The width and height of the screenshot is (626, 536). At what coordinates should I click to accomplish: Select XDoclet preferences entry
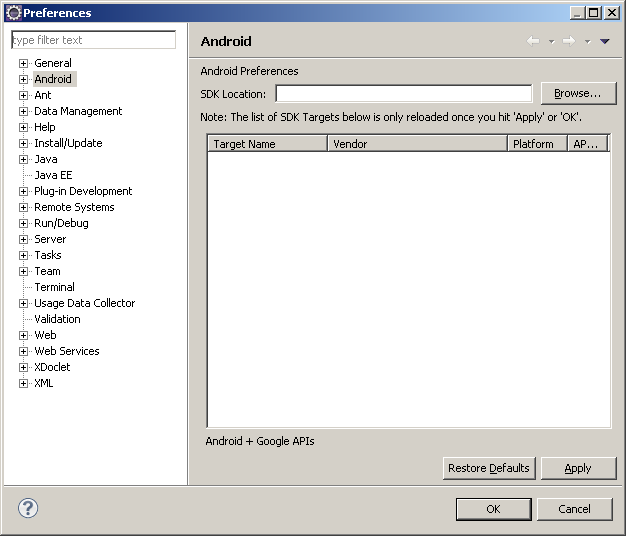(52, 367)
